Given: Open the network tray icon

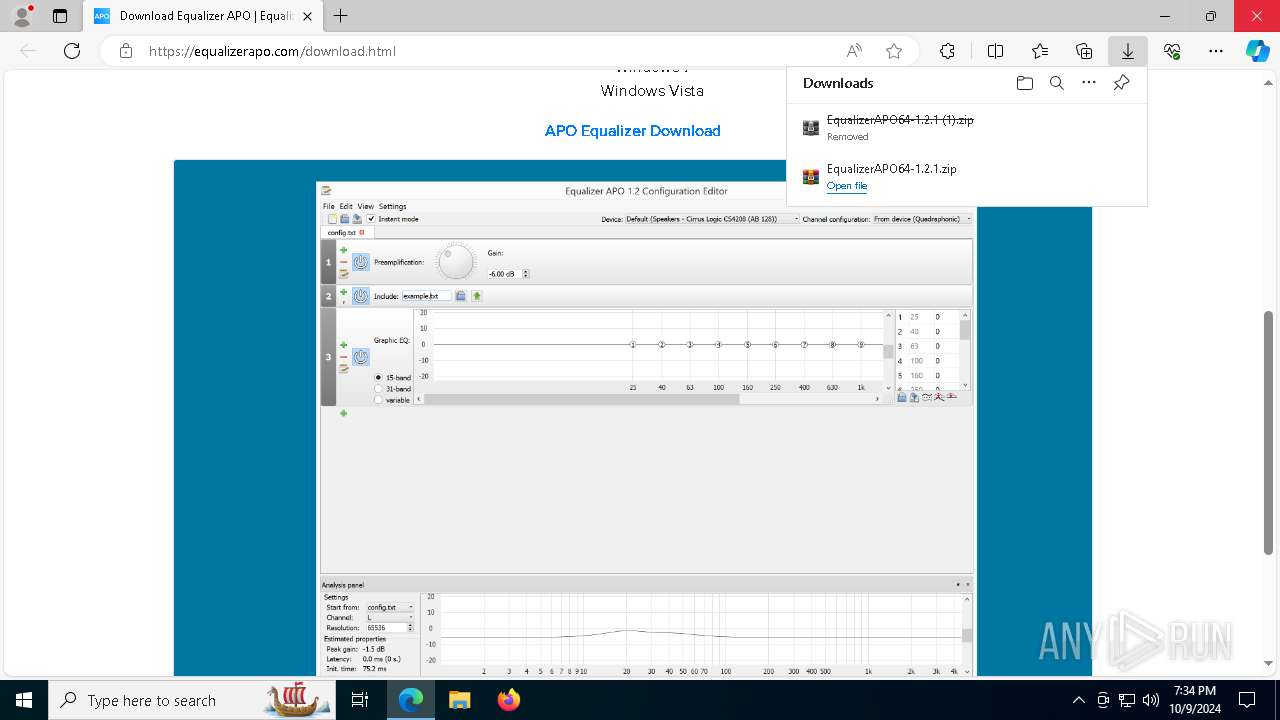Looking at the screenshot, I should (1127, 700).
